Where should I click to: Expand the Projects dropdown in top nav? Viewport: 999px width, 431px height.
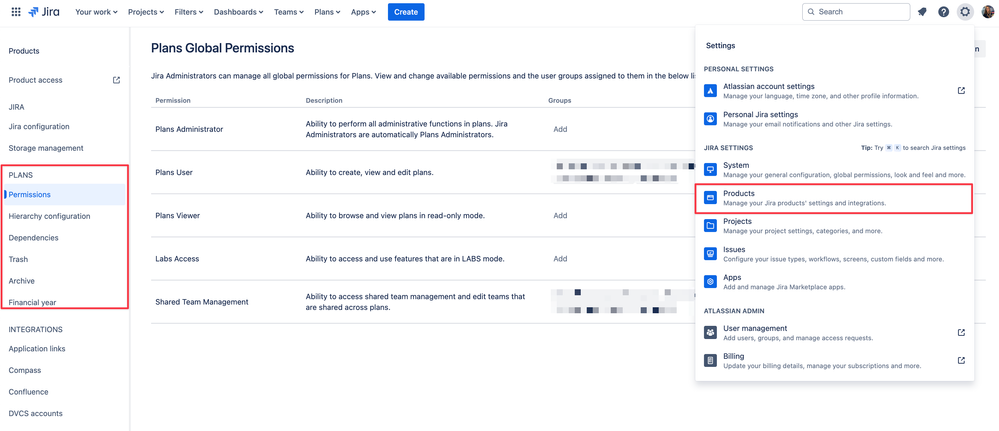pos(146,11)
